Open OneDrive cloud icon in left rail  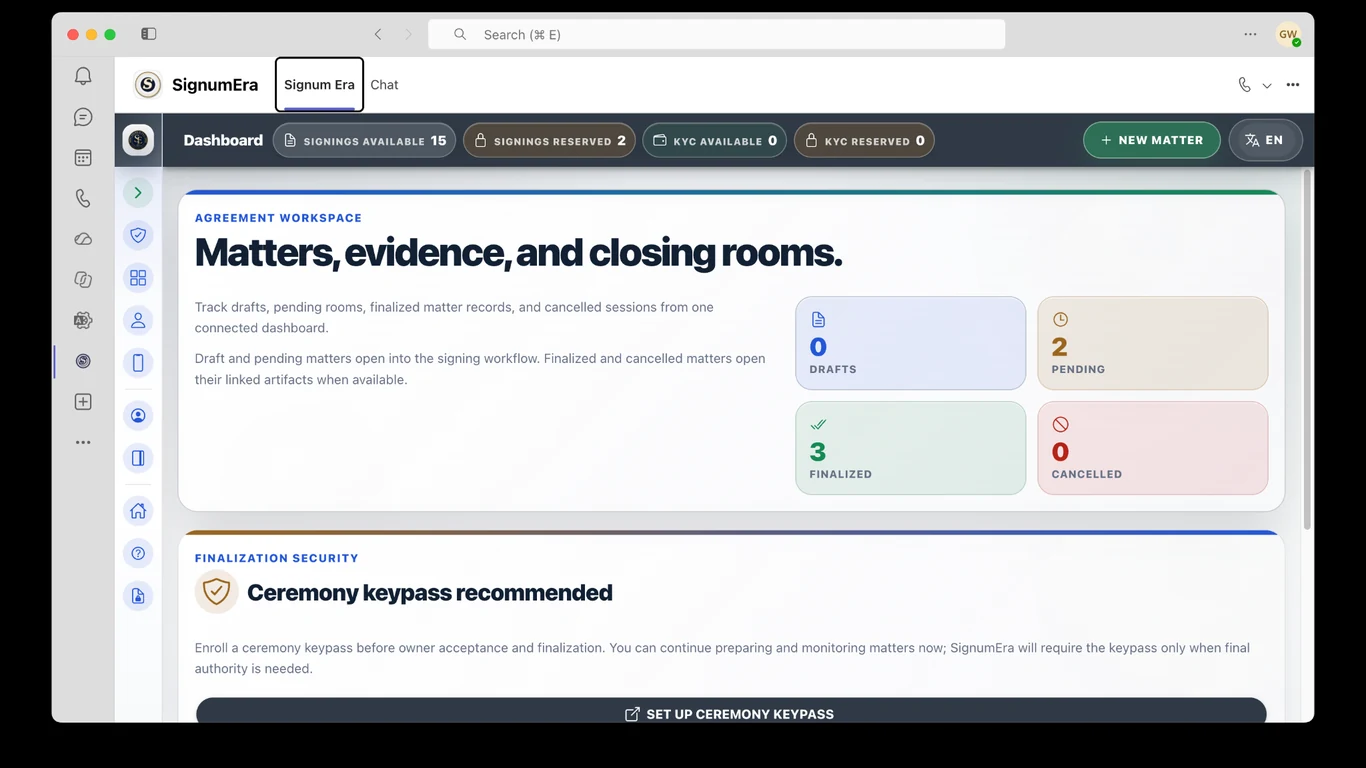pos(83,239)
